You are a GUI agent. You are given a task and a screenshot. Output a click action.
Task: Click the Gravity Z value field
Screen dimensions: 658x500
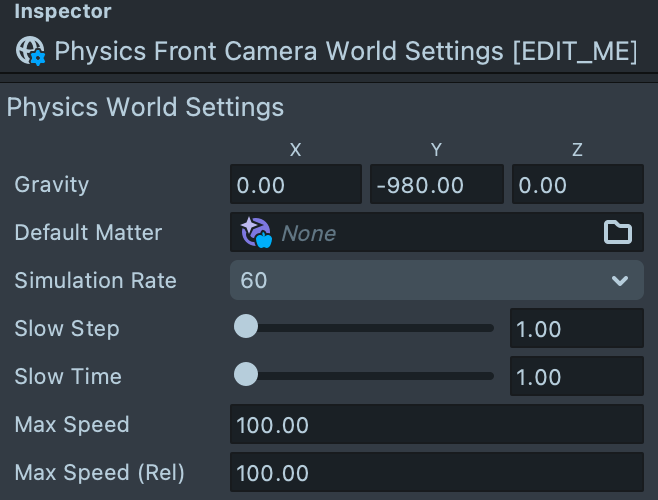[x=577, y=185]
